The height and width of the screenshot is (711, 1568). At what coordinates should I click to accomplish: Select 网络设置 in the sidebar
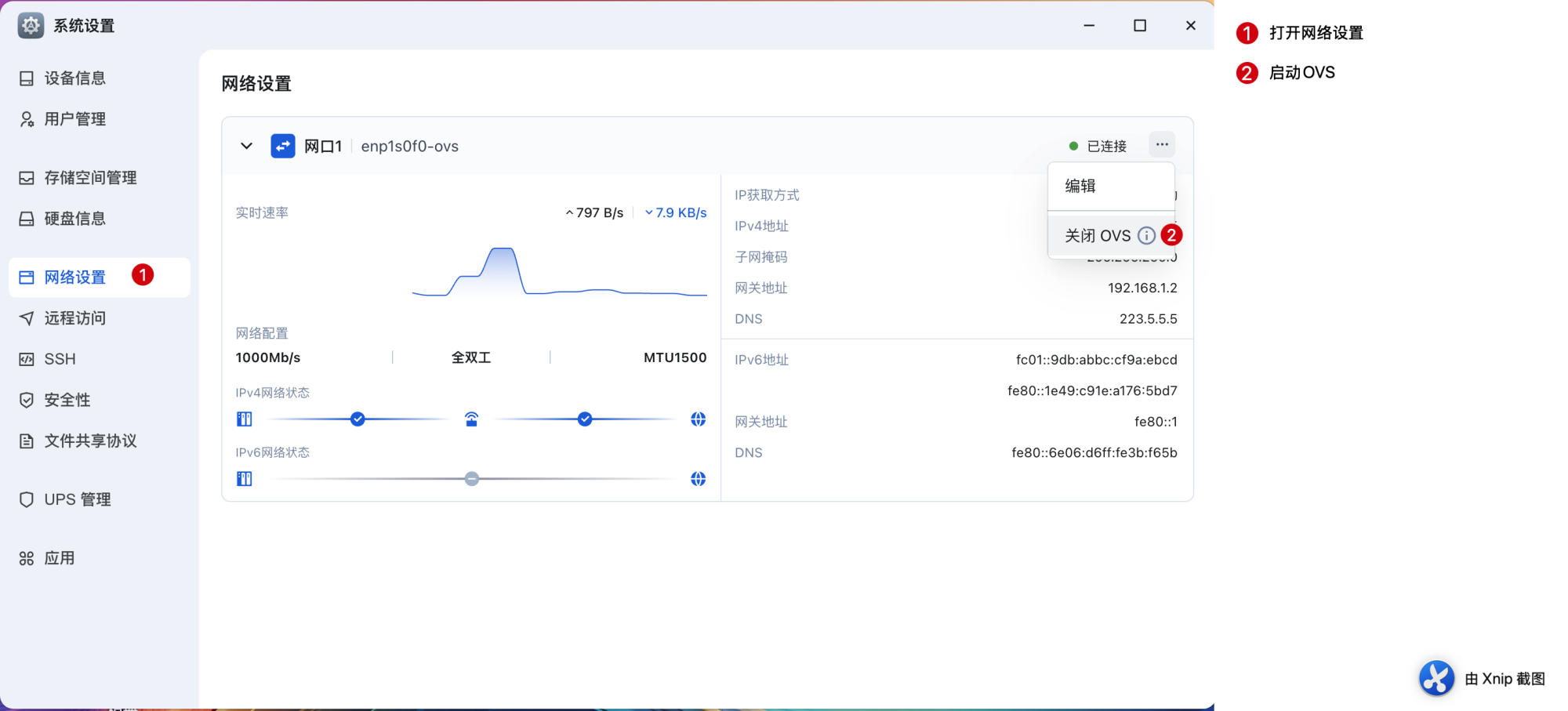[x=74, y=278]
